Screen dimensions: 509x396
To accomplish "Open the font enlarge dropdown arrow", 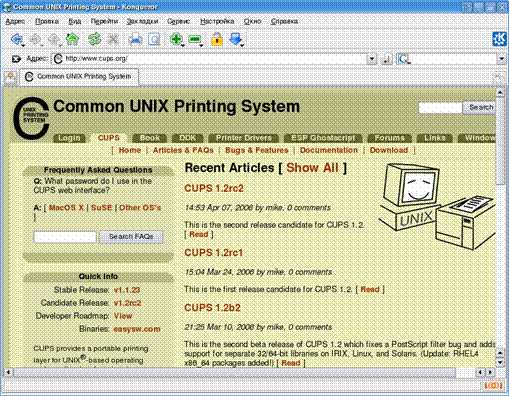I will pyautogui.click(x=183, y=45).
